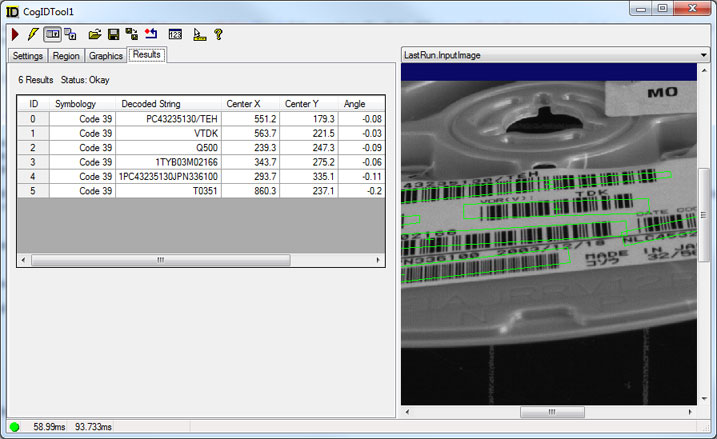
Task: Click the Save floppy disk icon
Action: point(113,34)
